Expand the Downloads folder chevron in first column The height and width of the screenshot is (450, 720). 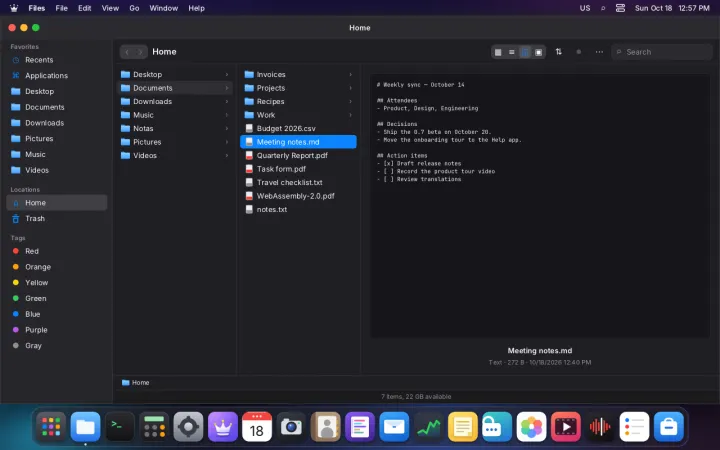point(227,101)
